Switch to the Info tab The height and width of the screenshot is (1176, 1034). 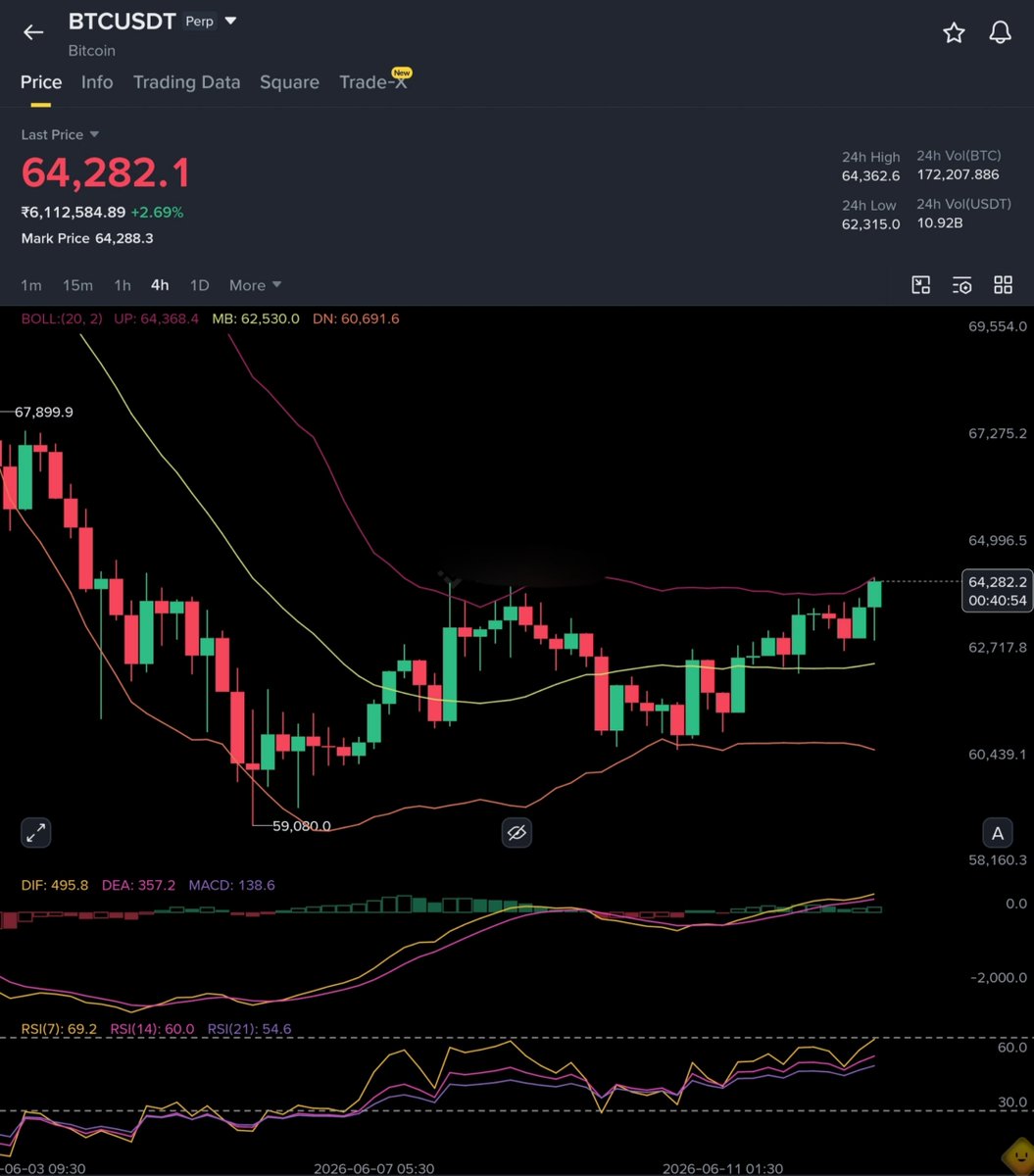[97, 82]
